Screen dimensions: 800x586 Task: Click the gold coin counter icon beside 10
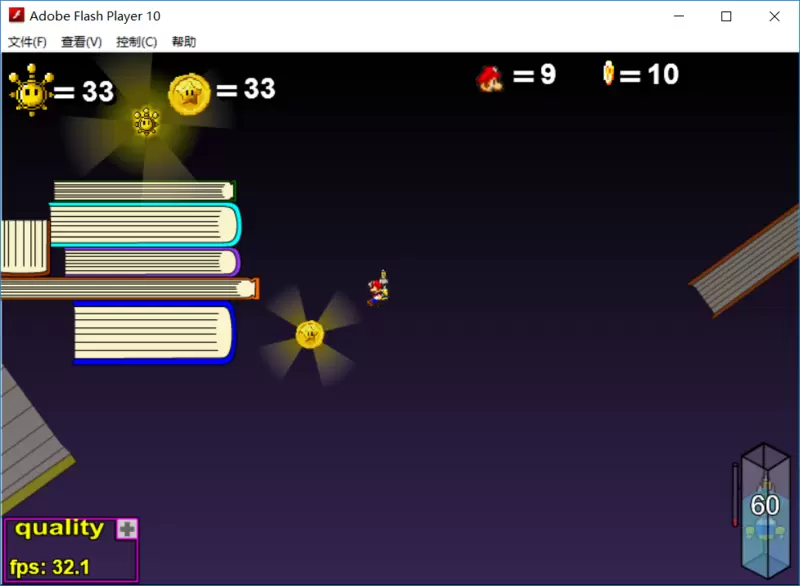(x=608, y=73)
